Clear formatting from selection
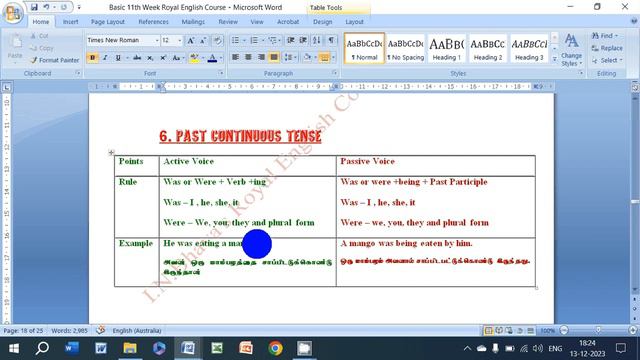This screenshot has height=360, width=640. pyautogui.click(x=218, y=40)
